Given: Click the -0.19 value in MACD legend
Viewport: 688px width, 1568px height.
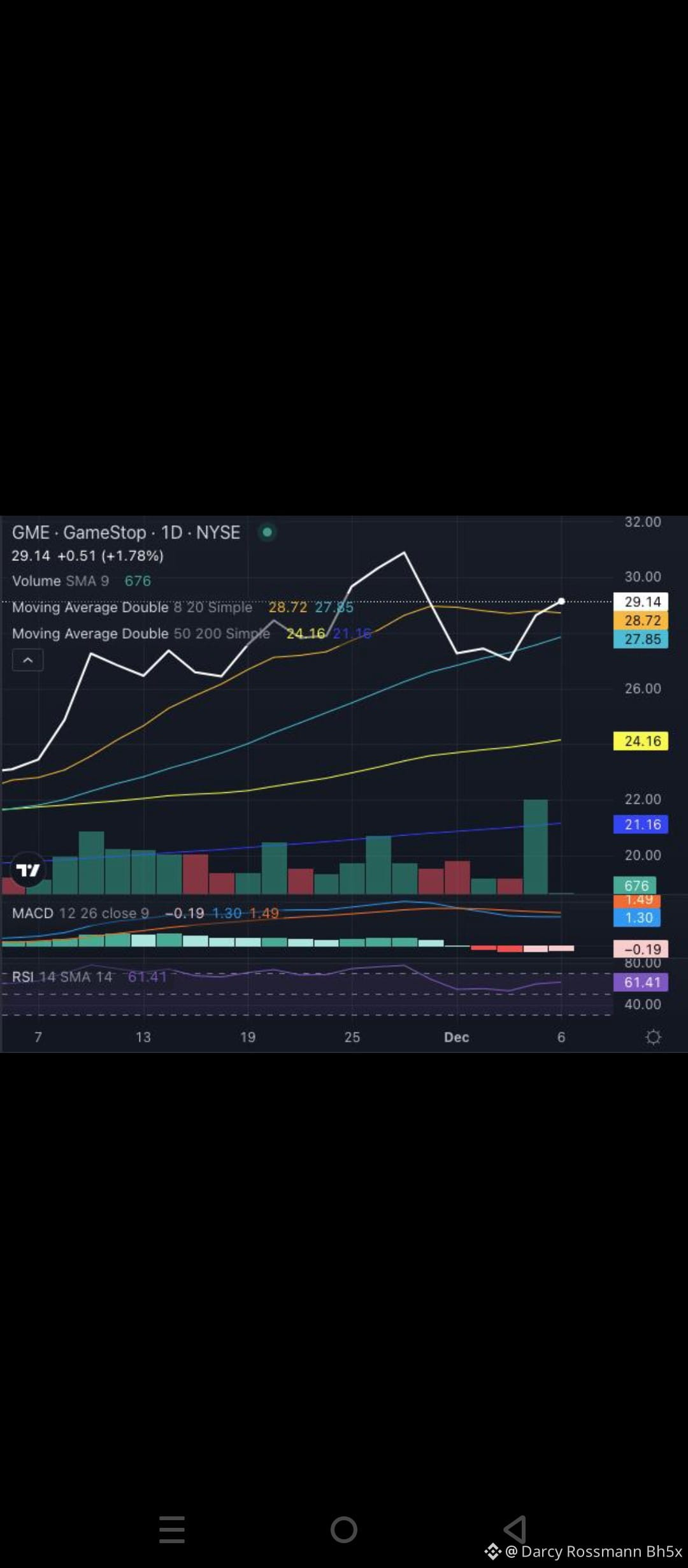Looking at the screenshot, I should [185, 913].
